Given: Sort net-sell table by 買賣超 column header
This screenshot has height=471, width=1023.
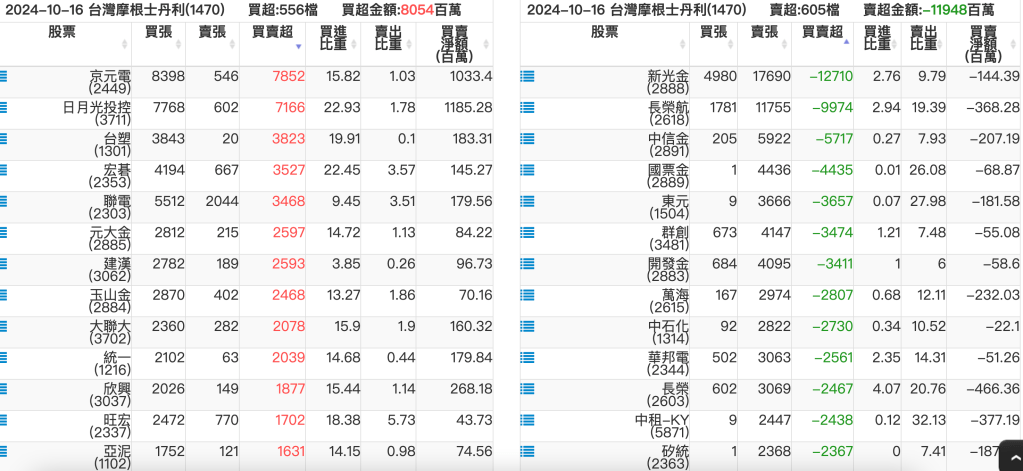Looking at the screenshot, I should [x=824, y=32].
